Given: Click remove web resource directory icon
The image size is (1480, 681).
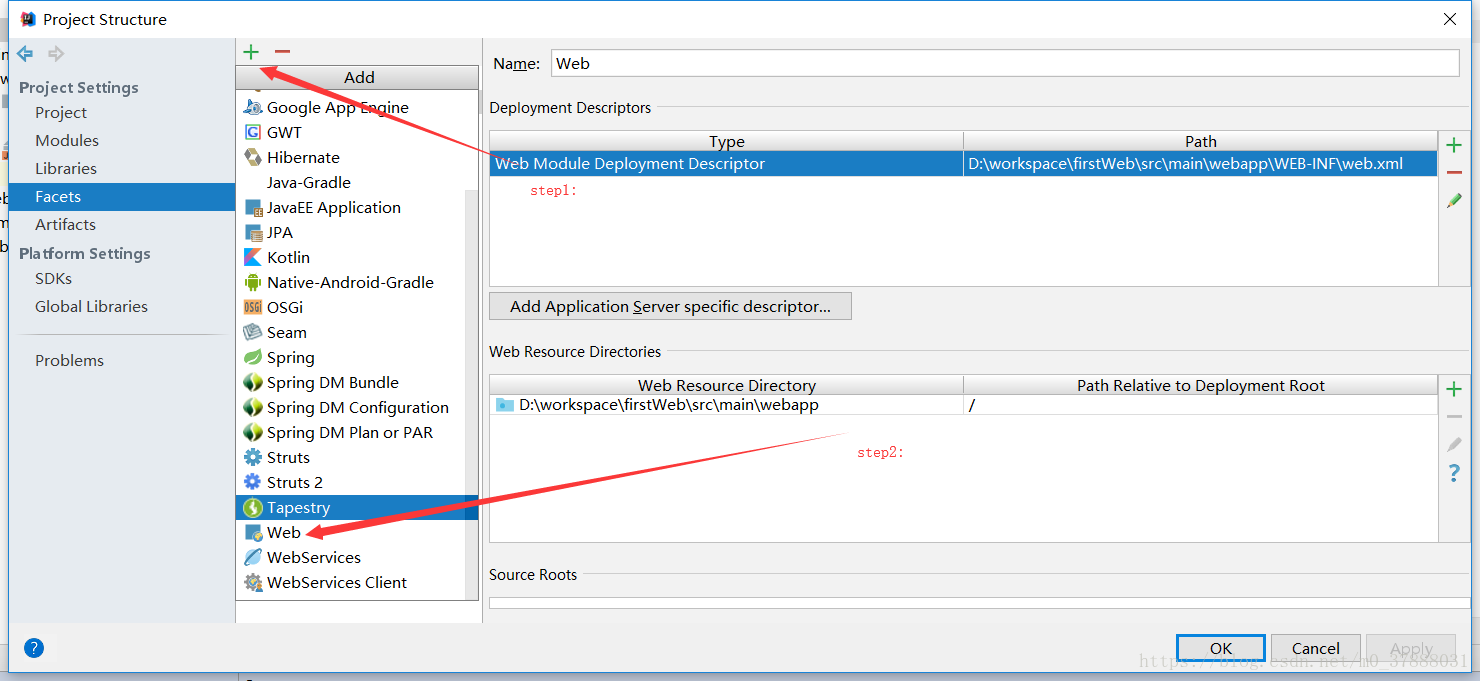Looking at the screenshot, I should (1454, 417).
